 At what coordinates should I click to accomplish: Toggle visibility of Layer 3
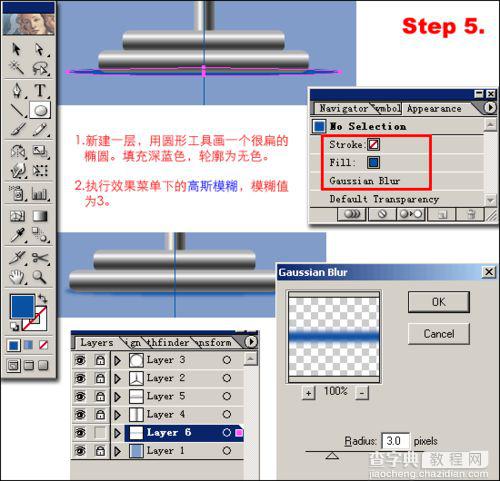[x=80, y=360]
